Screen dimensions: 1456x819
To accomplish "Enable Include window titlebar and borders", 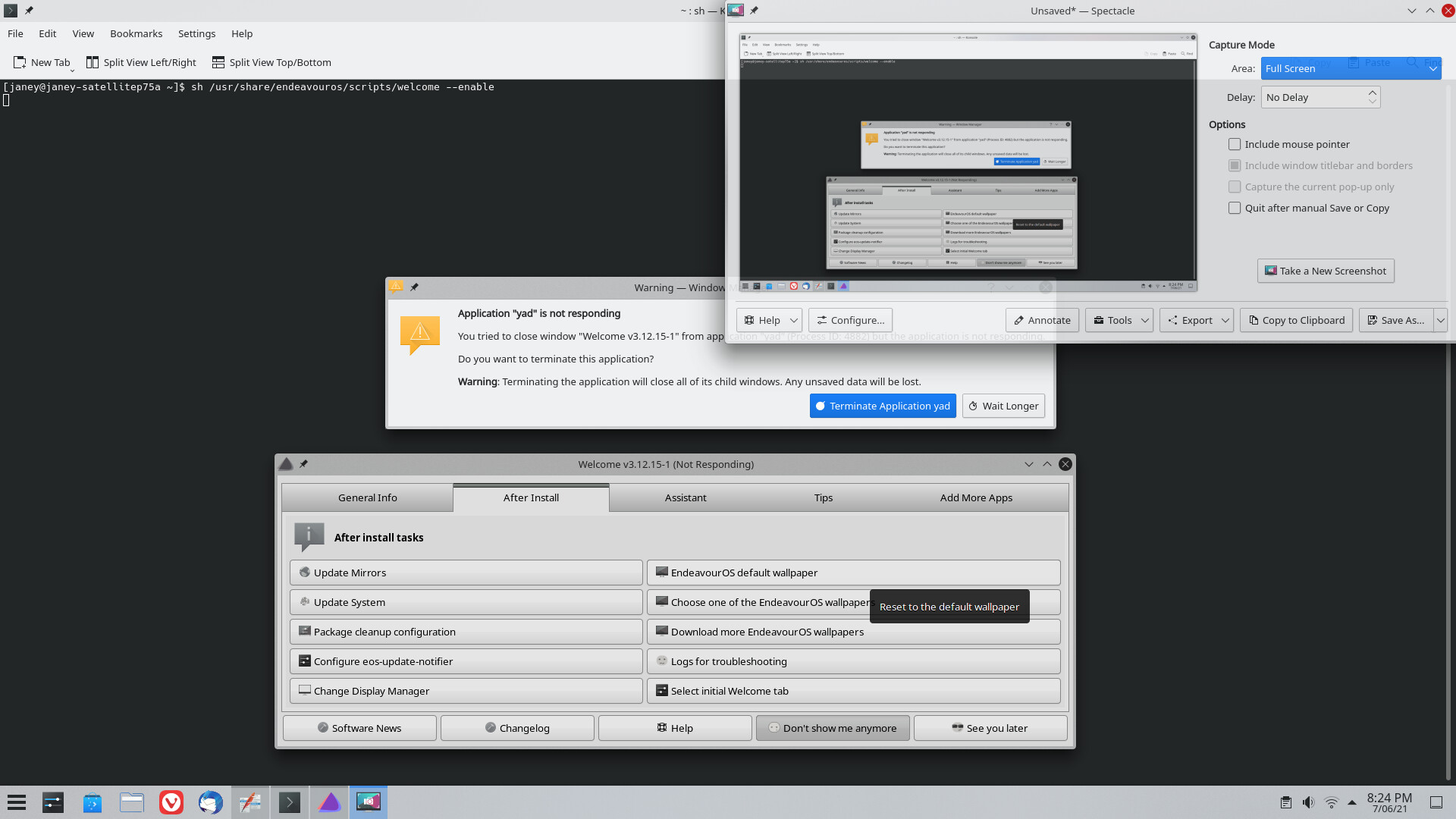I will 1234,165.
